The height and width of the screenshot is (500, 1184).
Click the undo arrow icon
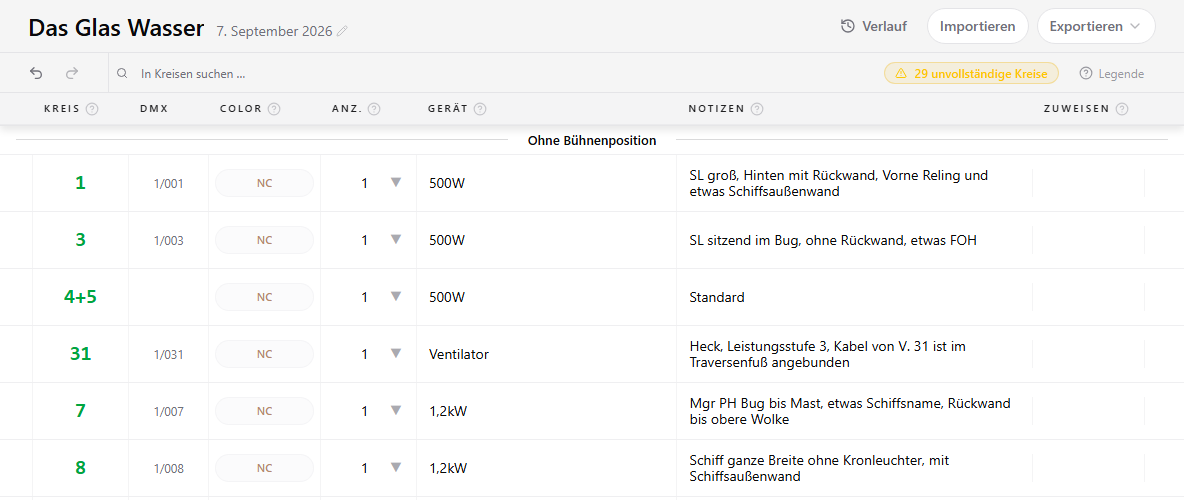click(x=36, y=73)
